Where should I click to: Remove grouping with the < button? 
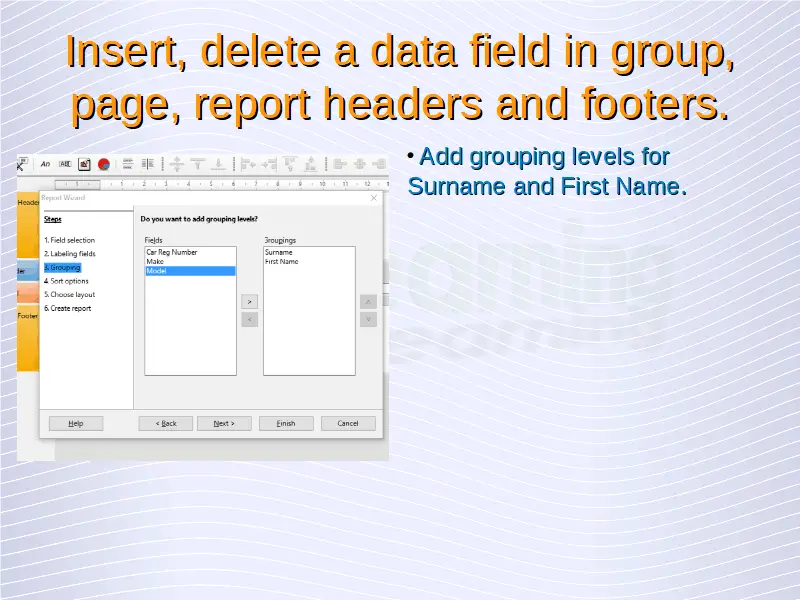click(x=249, y=320)
